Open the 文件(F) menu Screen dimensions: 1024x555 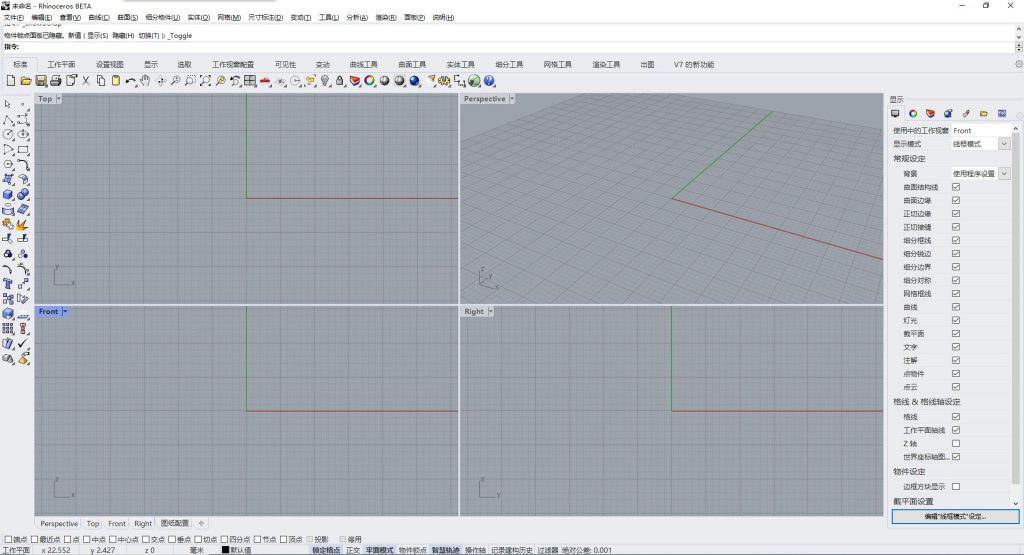[14, 18]
